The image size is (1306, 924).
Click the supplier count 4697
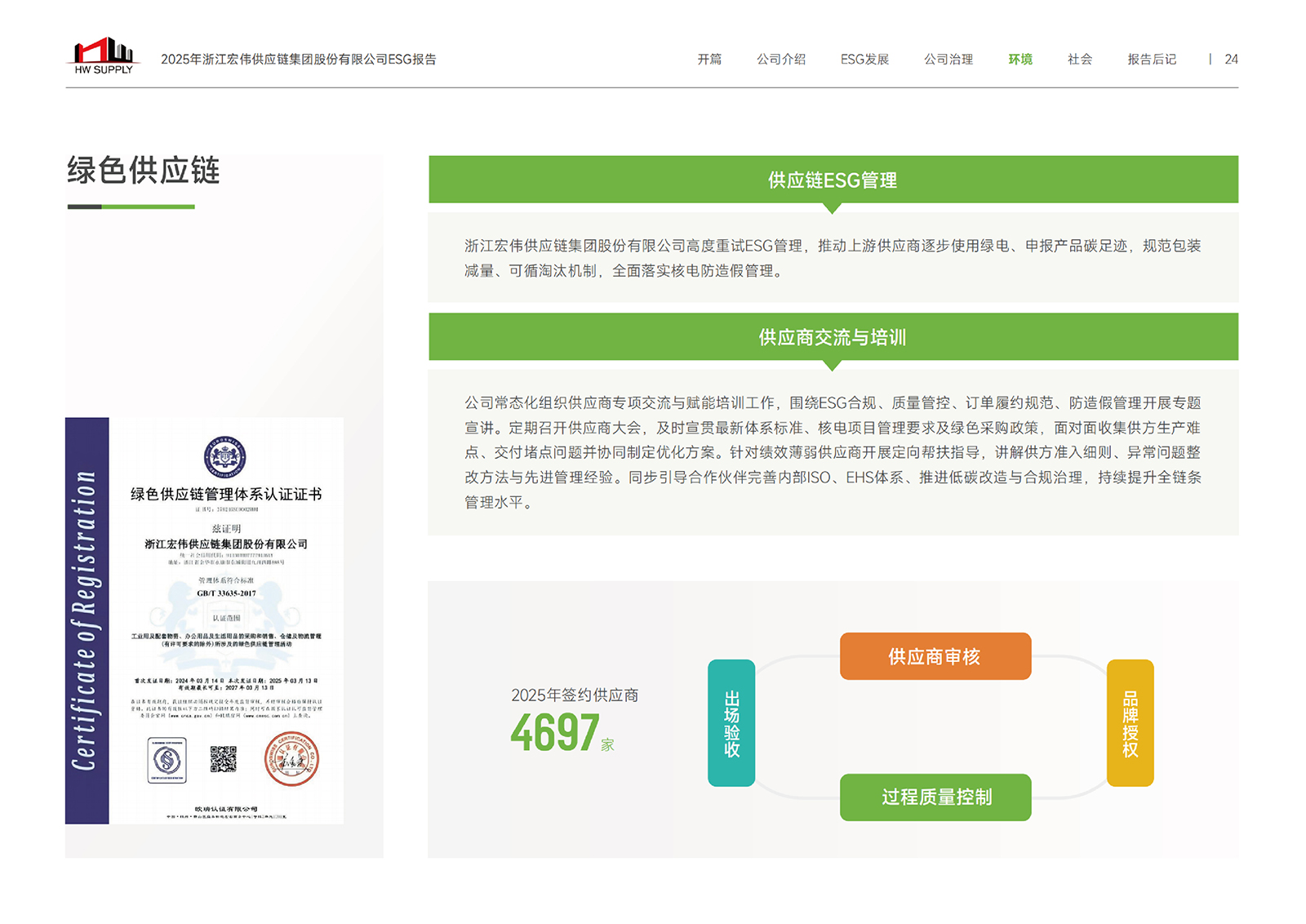tap(555, 733)
